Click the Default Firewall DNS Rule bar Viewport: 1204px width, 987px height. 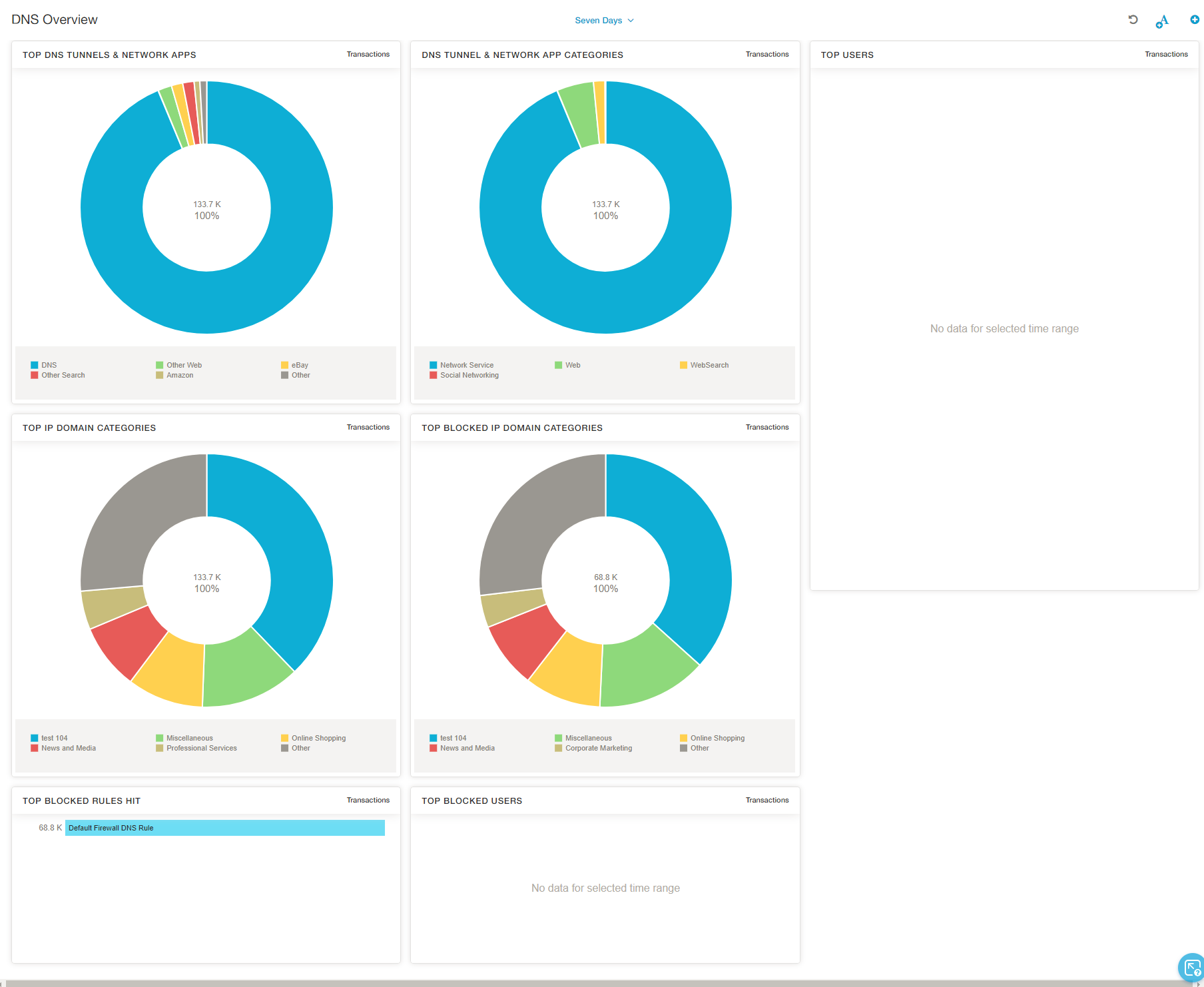coord(224,828)
